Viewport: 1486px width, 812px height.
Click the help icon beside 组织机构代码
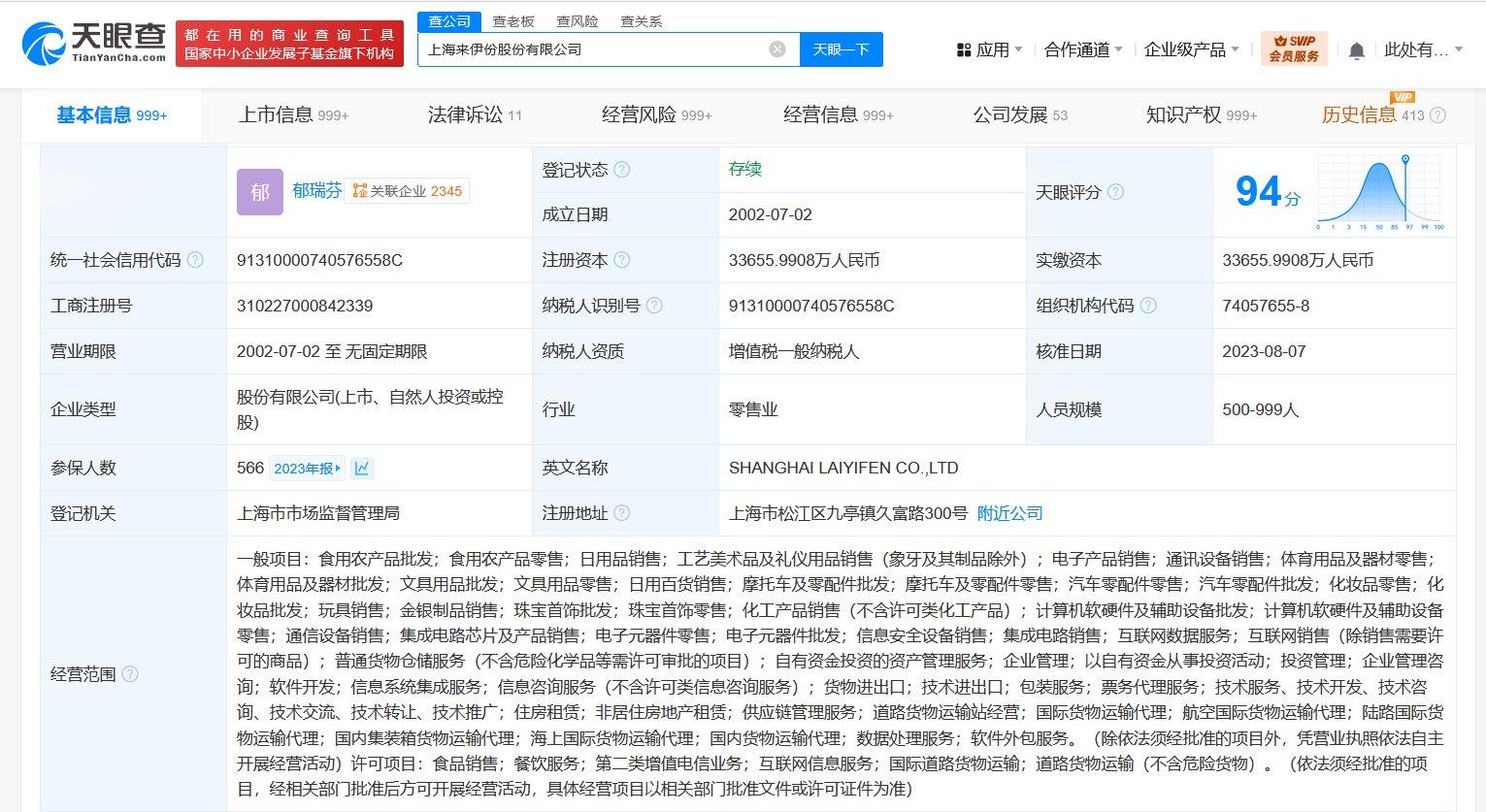pyautogui.click(x=1148, y=306)
